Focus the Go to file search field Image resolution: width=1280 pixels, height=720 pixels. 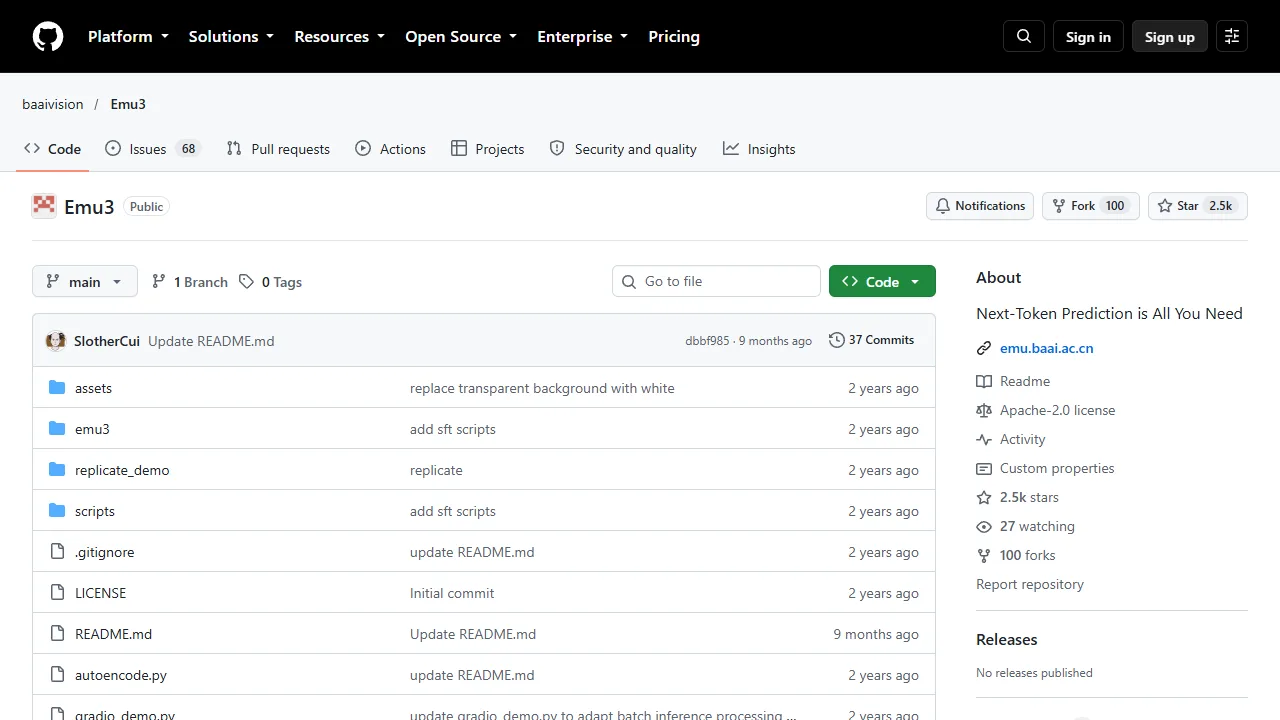tap(716, 281)
